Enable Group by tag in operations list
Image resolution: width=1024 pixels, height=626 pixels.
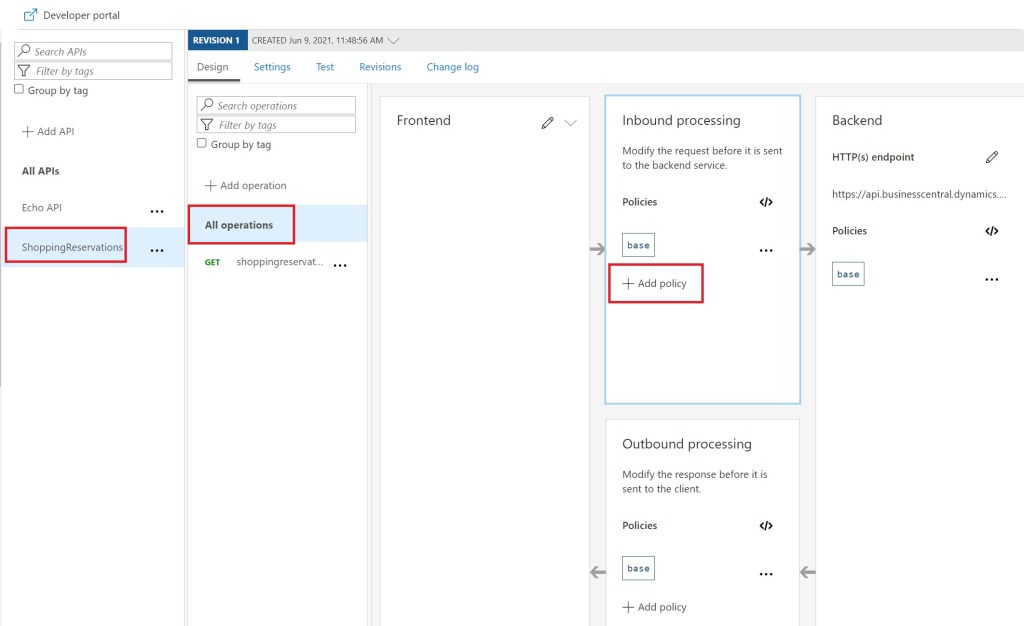point(202,144)
